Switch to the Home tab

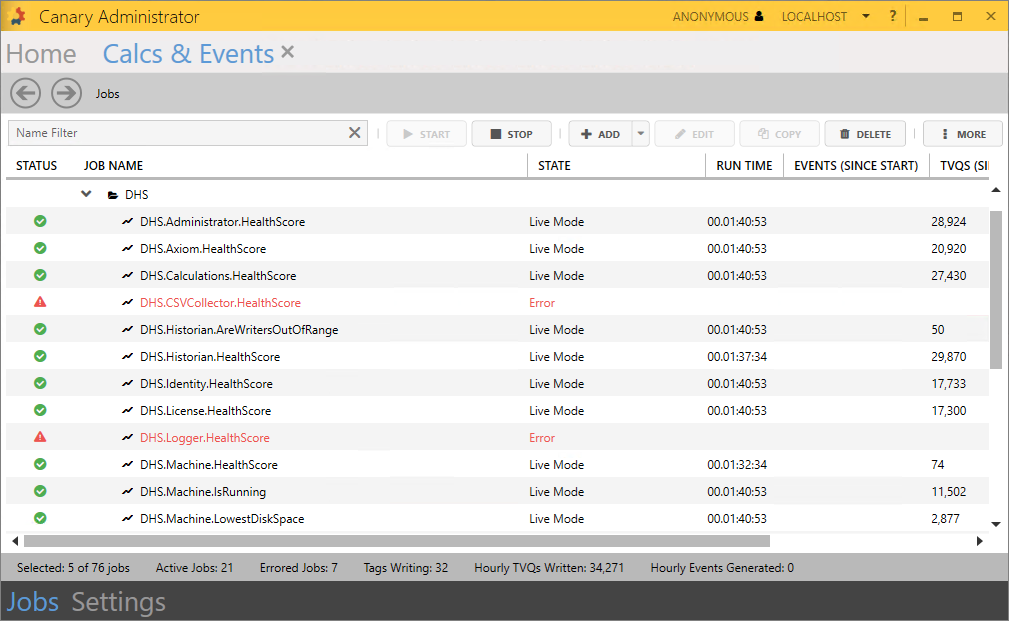tap(41, 54)
